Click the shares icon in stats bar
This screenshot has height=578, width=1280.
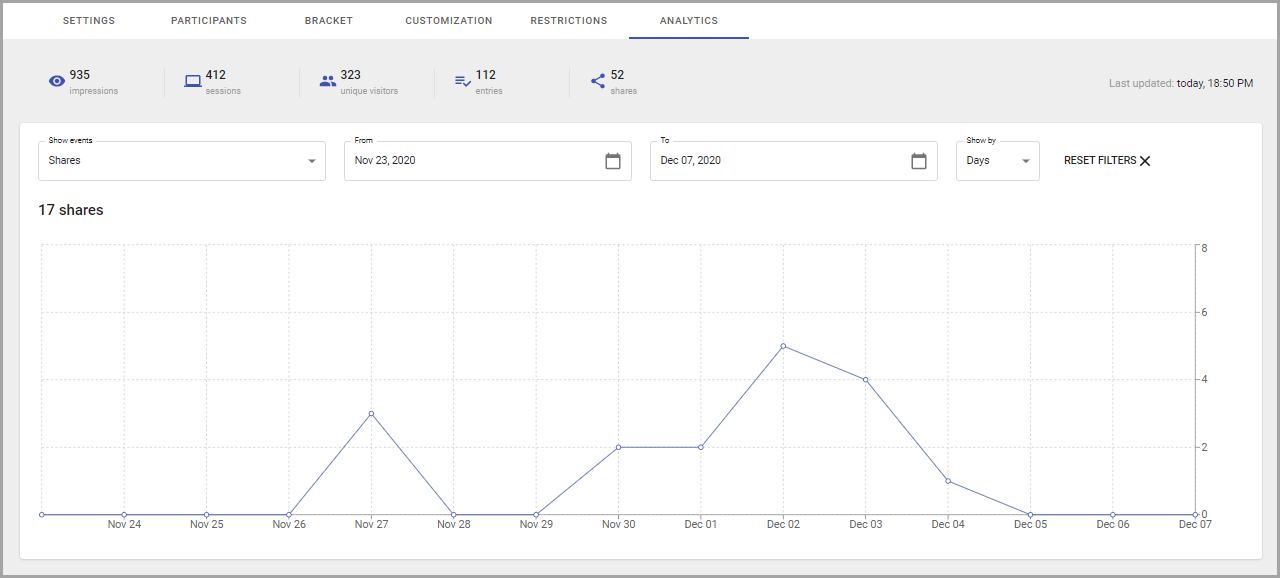tap(598, 81)
